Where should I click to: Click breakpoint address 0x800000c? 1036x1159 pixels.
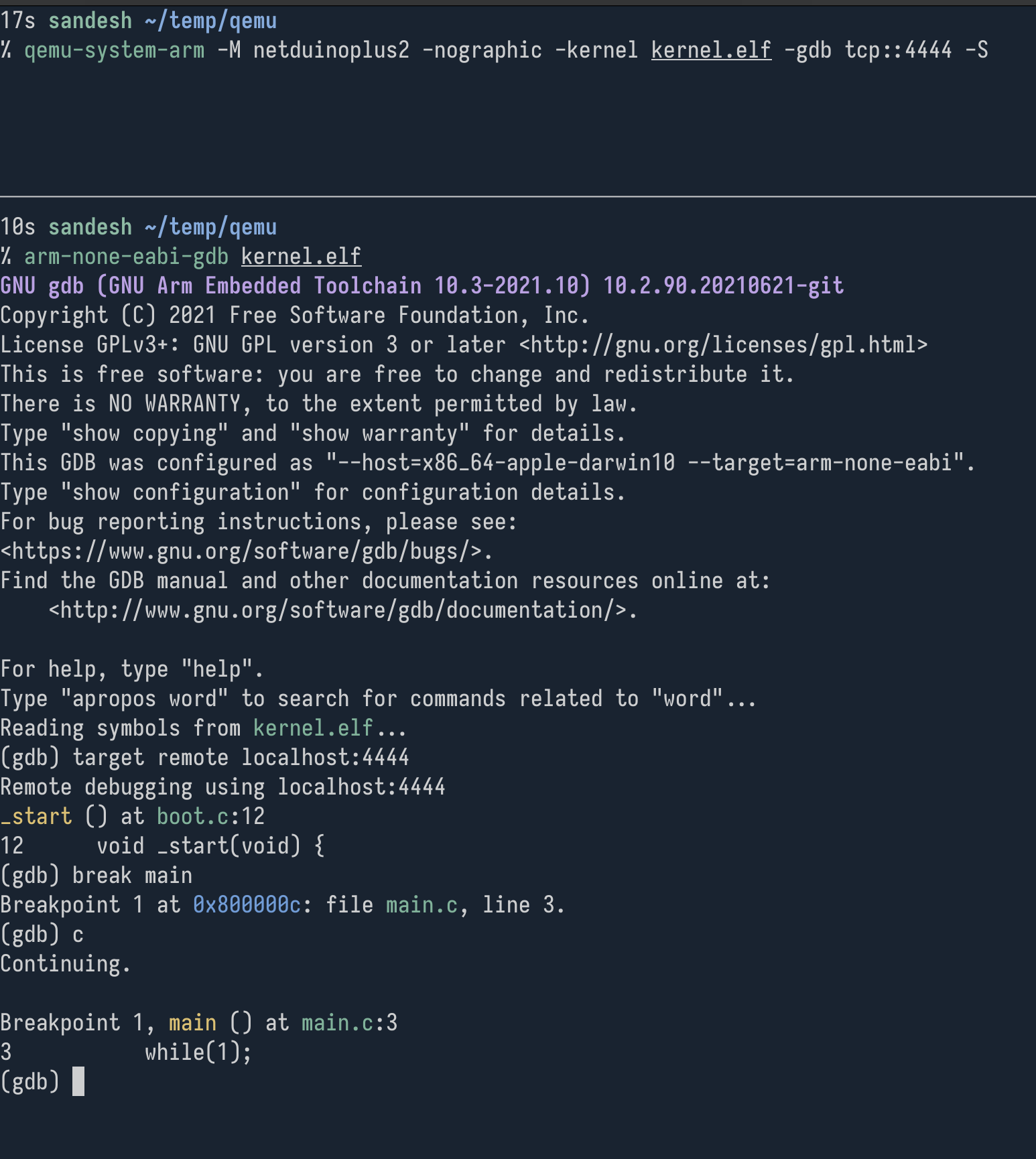[247, 905]
